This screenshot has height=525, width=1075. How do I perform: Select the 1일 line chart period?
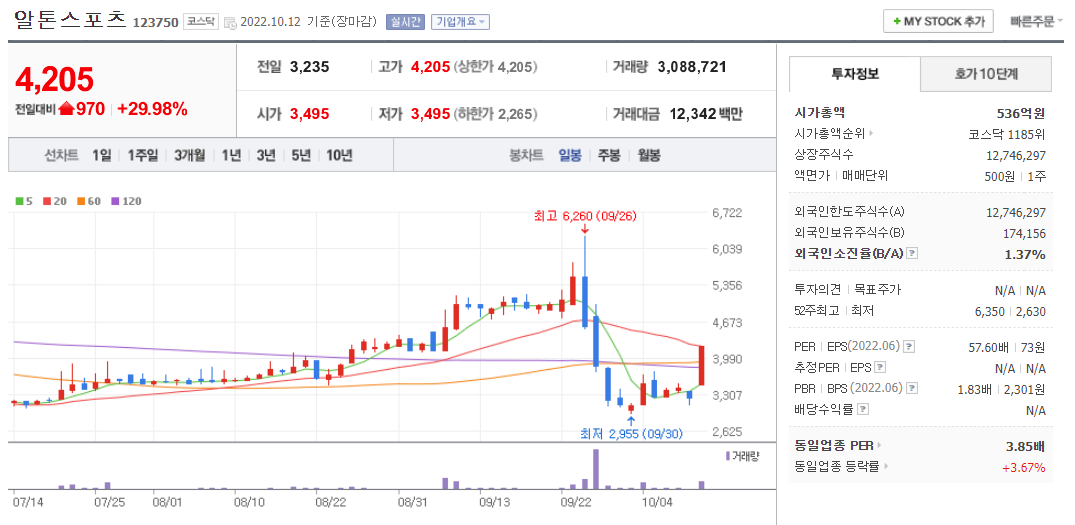[101, 156]
